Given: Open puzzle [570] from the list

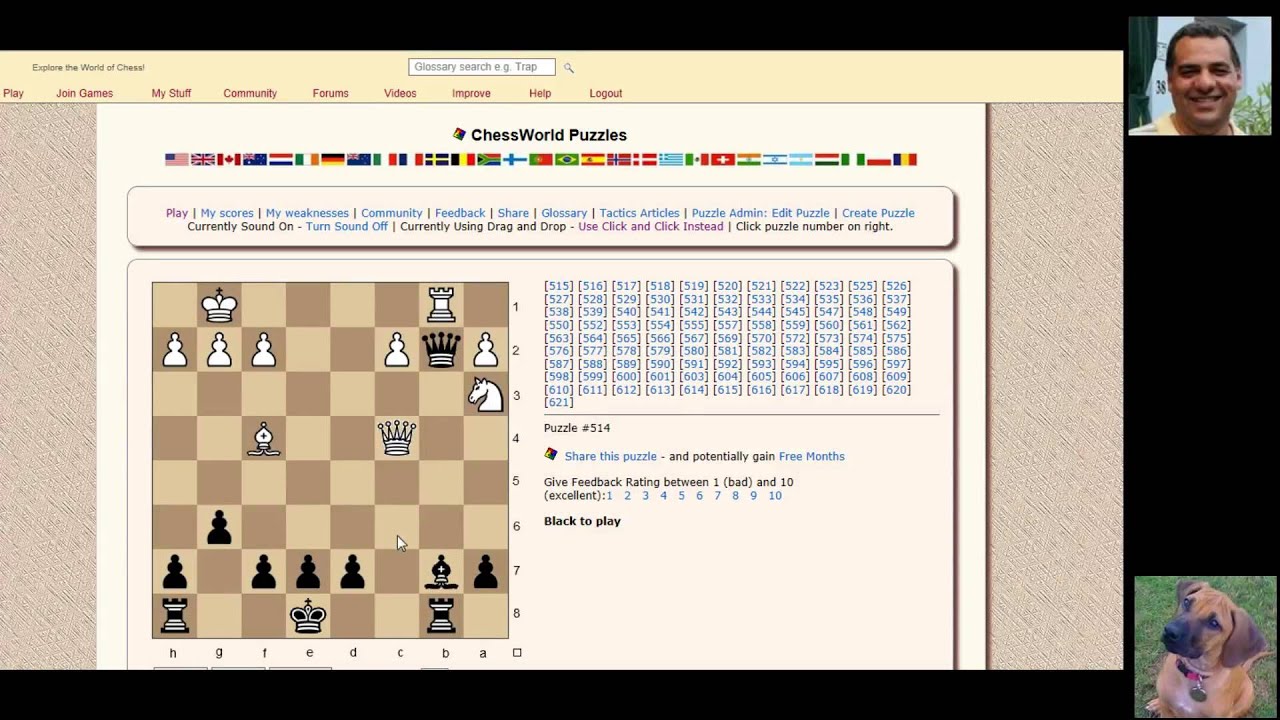Looking at the screenshot, I should pos(761,338).
